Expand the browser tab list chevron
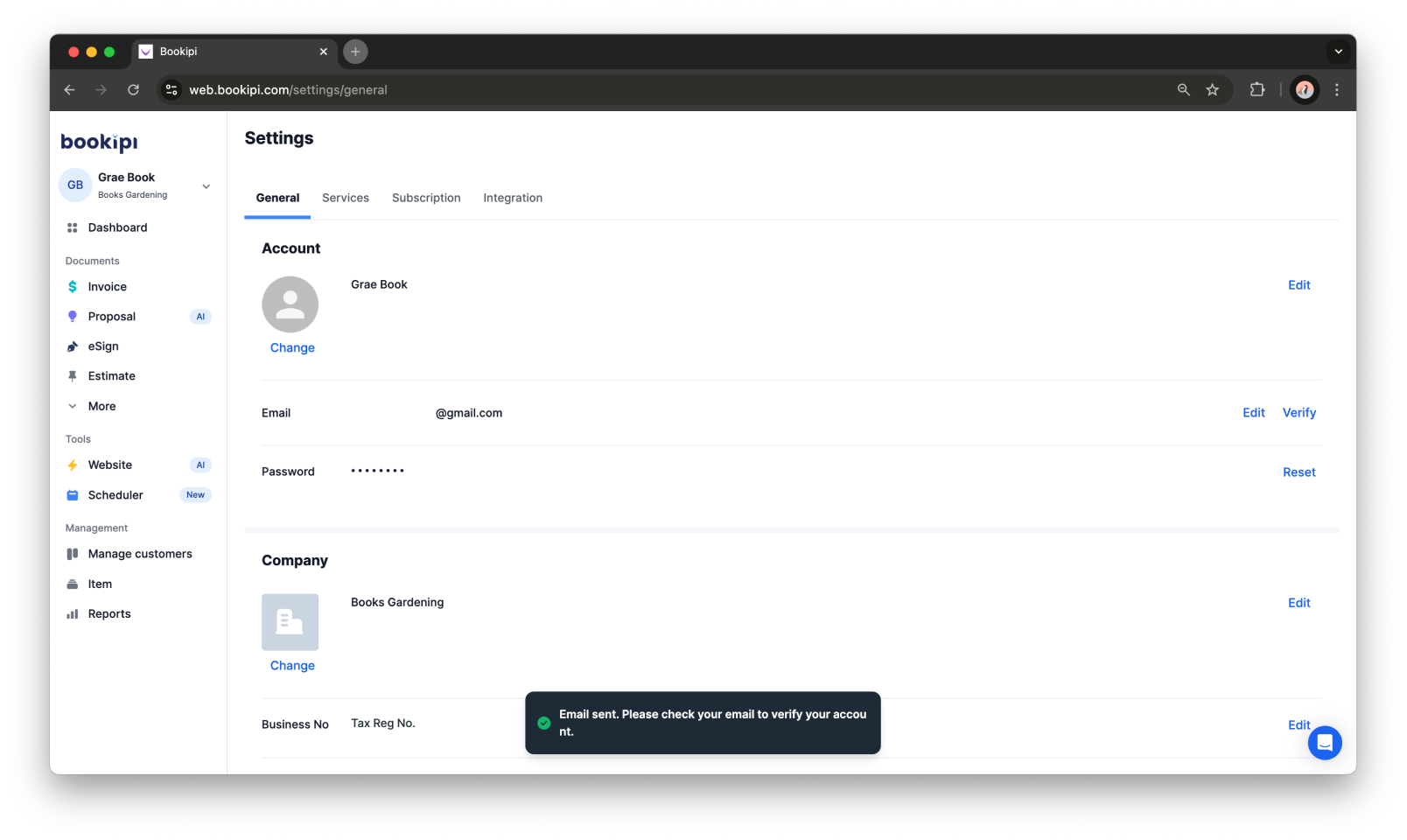The width and height of the screenshot is (1407, 840). (x=1338, y=52)
